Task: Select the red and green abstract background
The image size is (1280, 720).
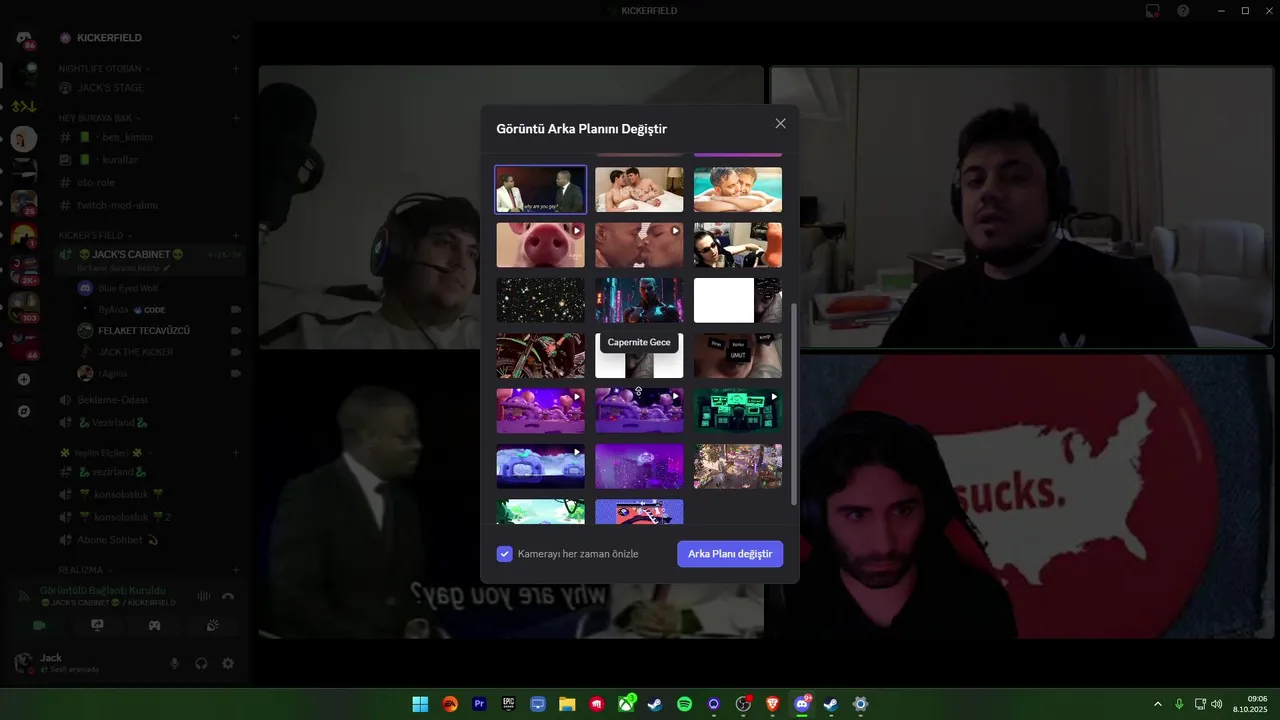Action: [540, 355]
